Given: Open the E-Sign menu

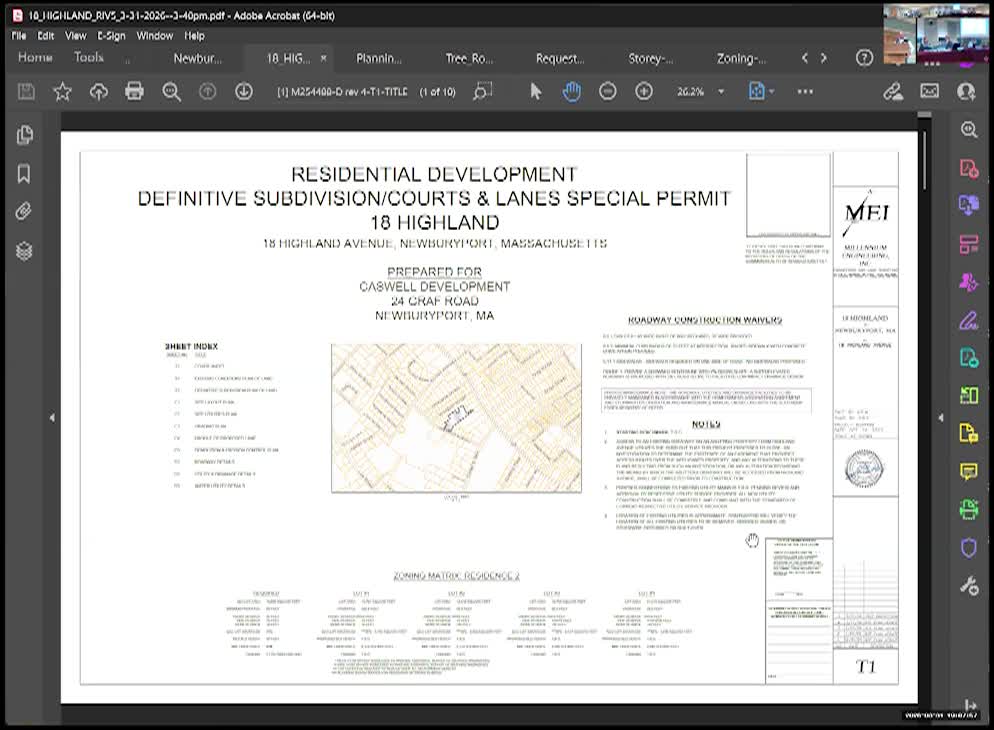Looking at the screenshot, I should (x=112, y=35).
